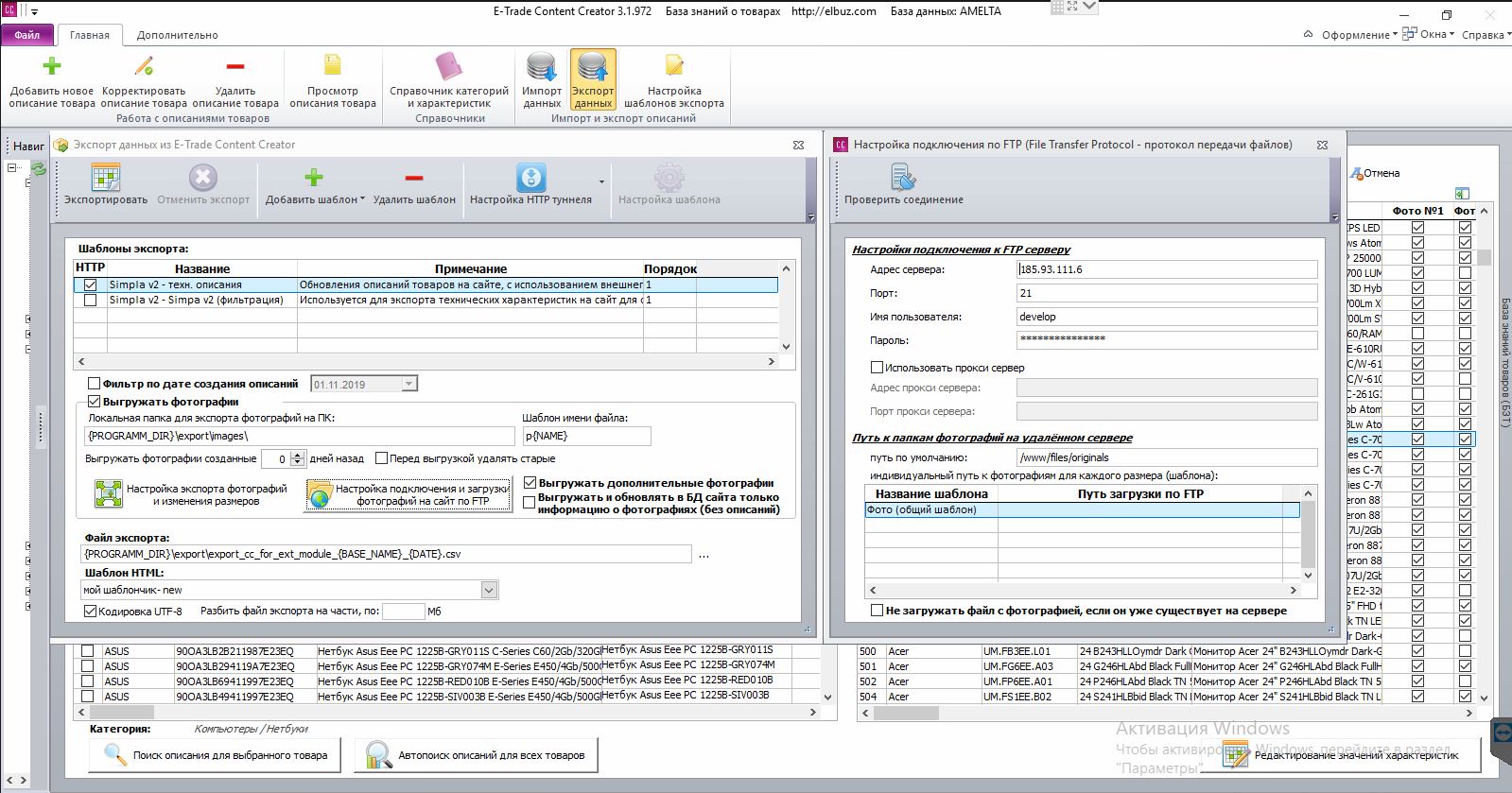Uncheck HTTP checkbox for 'Simpla v2 - техн. описания'
Image resolution: width=1512 pixels, height=793 pixels.
[x=90, y=284]
